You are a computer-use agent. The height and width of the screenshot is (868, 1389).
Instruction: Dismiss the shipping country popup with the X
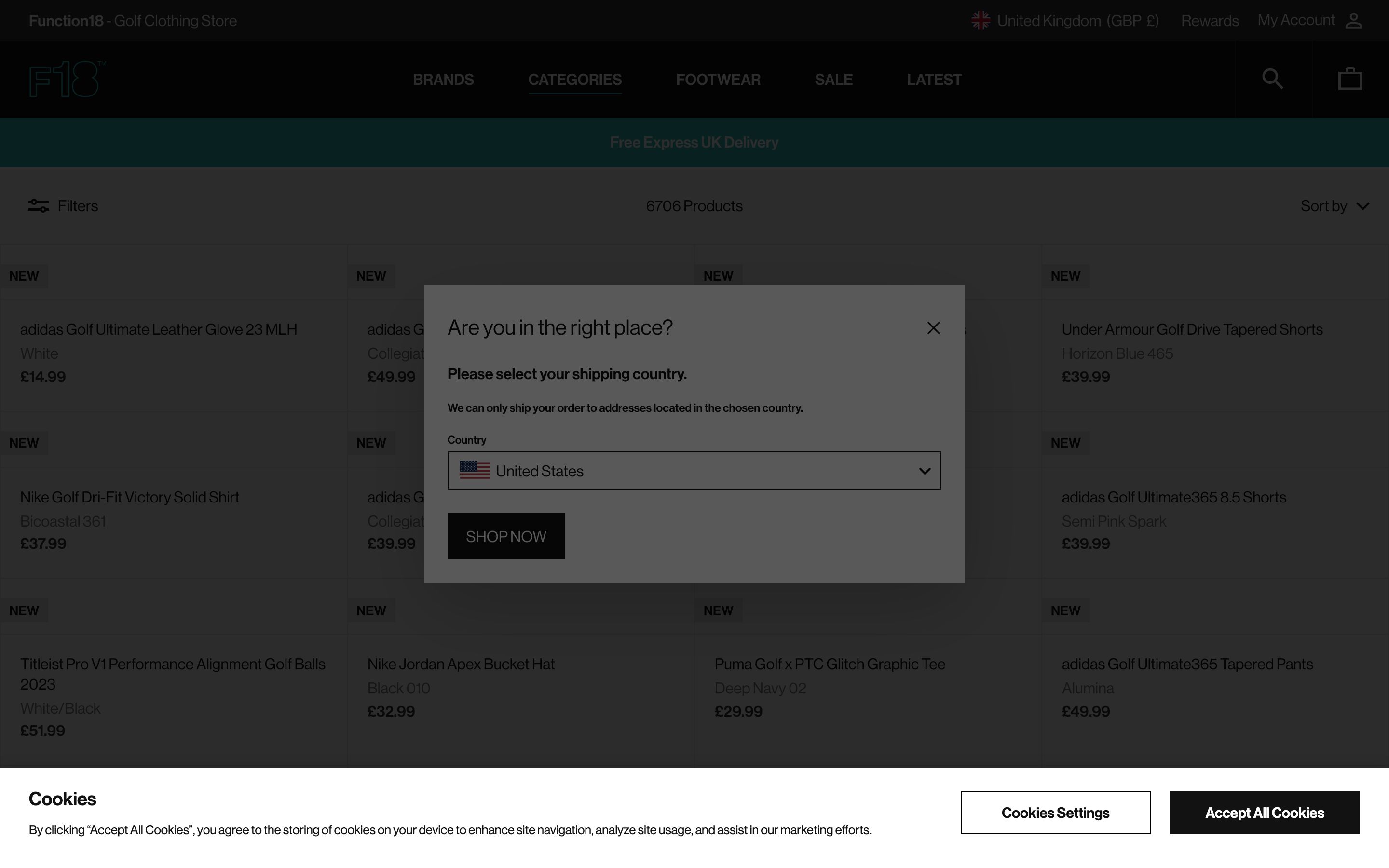(x=933, y=328)
